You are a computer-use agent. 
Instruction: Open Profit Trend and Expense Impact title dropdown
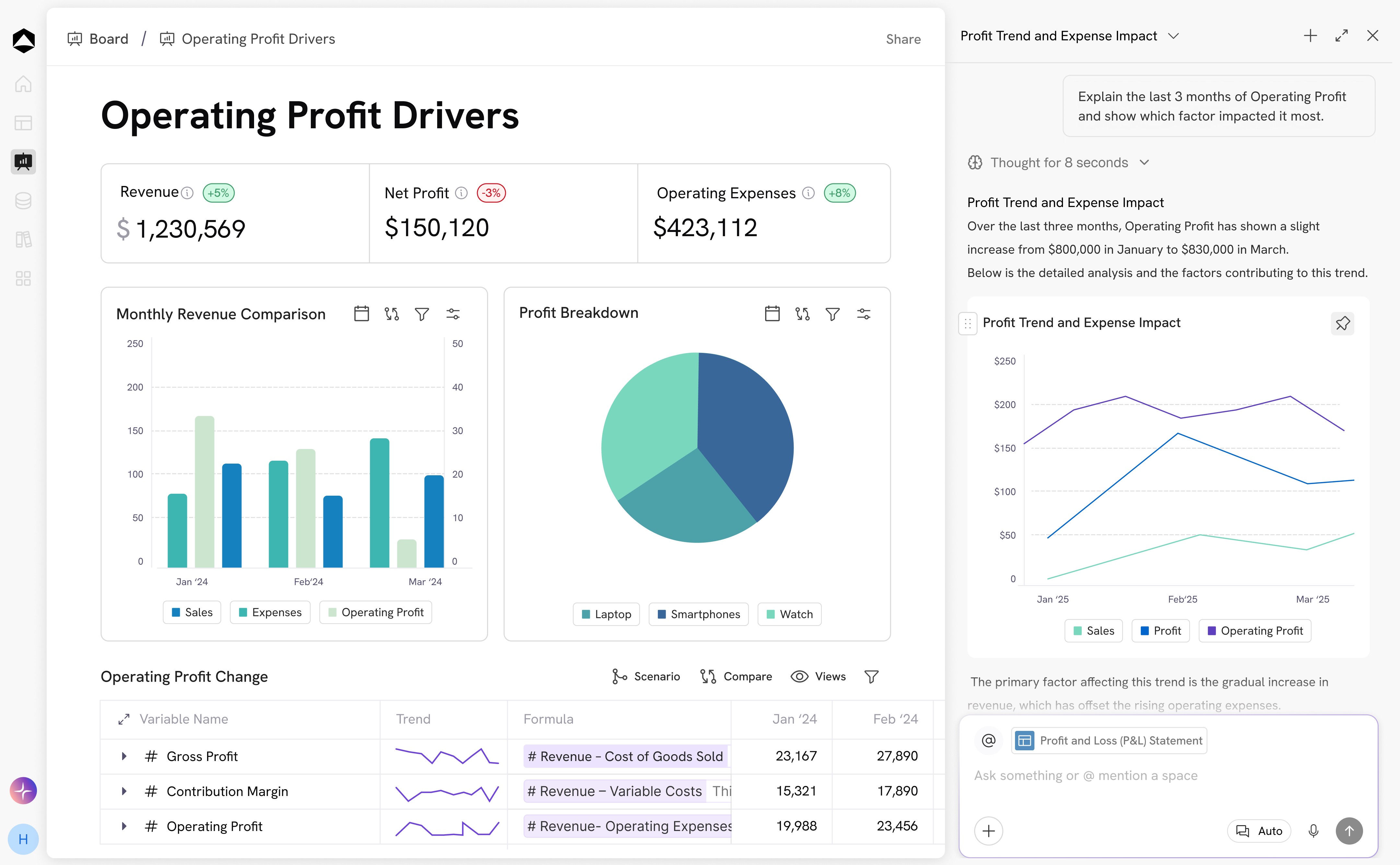(x=1173, y=36)
